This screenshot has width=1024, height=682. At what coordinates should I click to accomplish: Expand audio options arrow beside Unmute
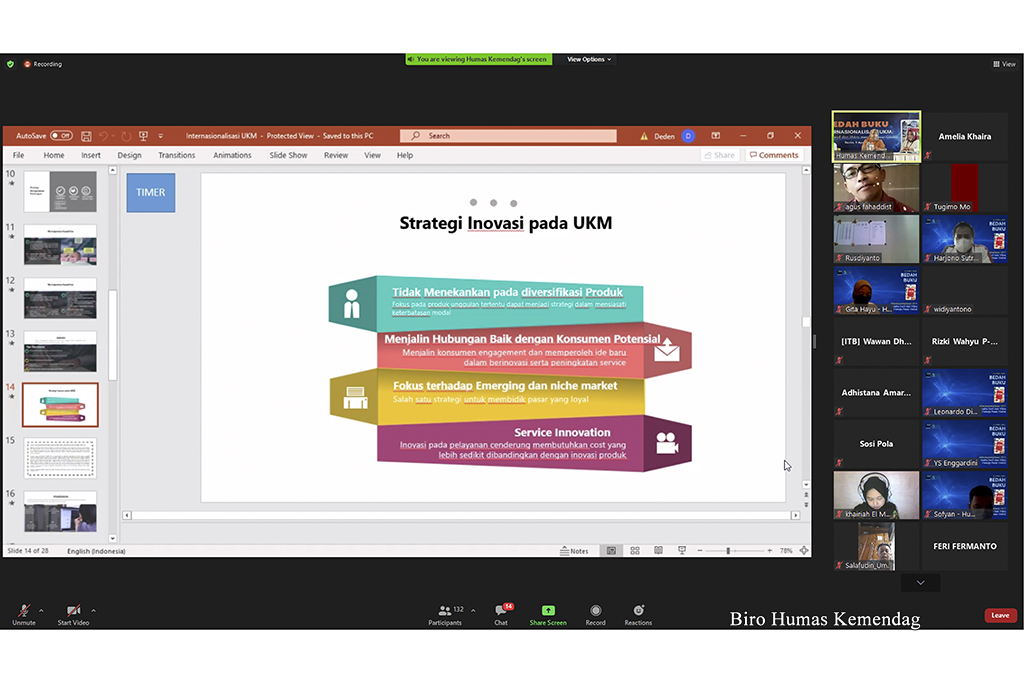pyautogui.click(x=41, y=611)
